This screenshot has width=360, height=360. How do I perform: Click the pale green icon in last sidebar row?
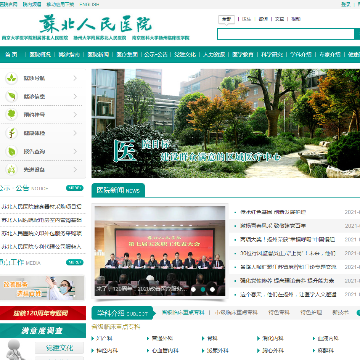[12, 170]
